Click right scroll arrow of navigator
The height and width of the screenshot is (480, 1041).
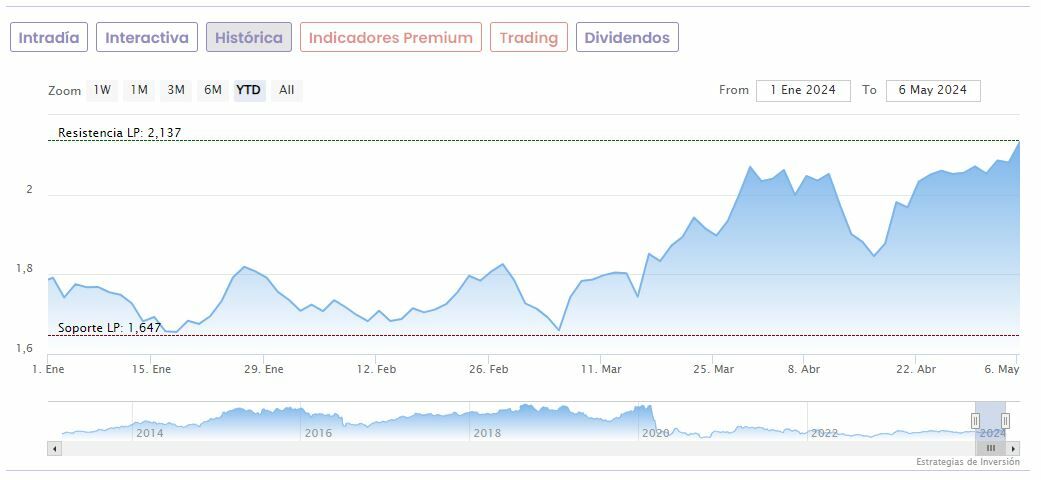1014,448
